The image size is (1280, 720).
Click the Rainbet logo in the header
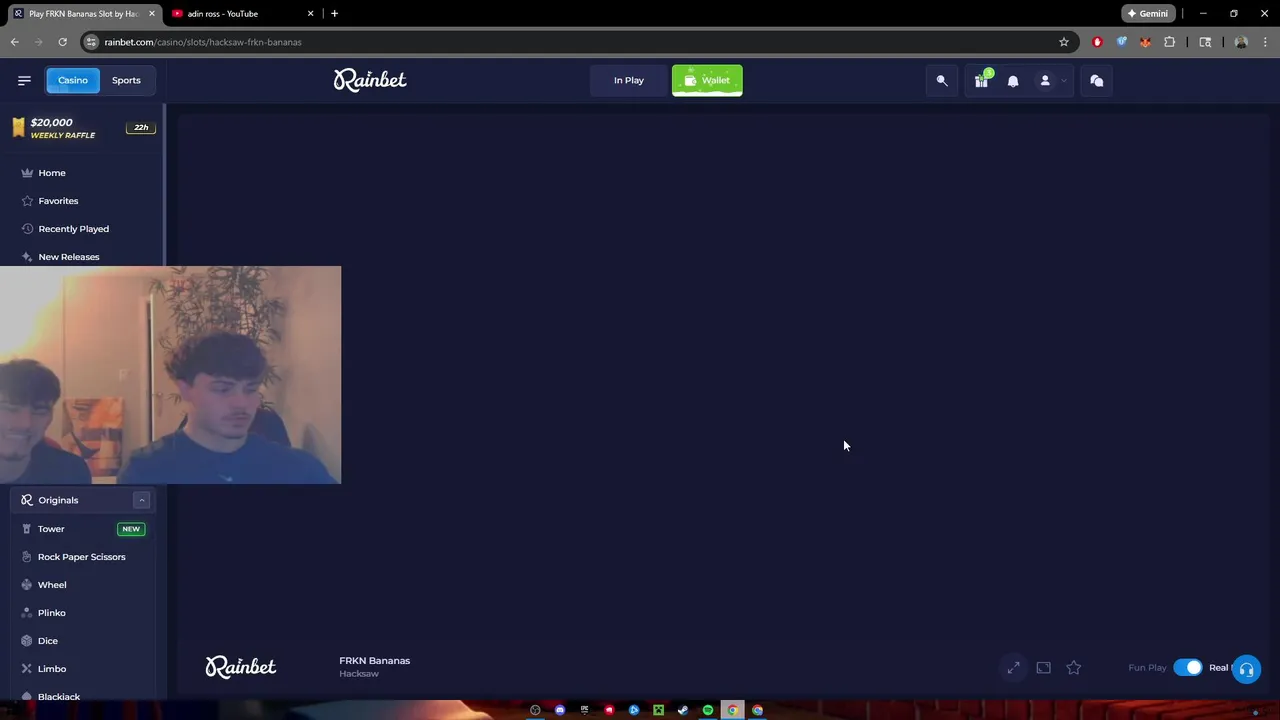pyautogui.click(x=370, y=80)
